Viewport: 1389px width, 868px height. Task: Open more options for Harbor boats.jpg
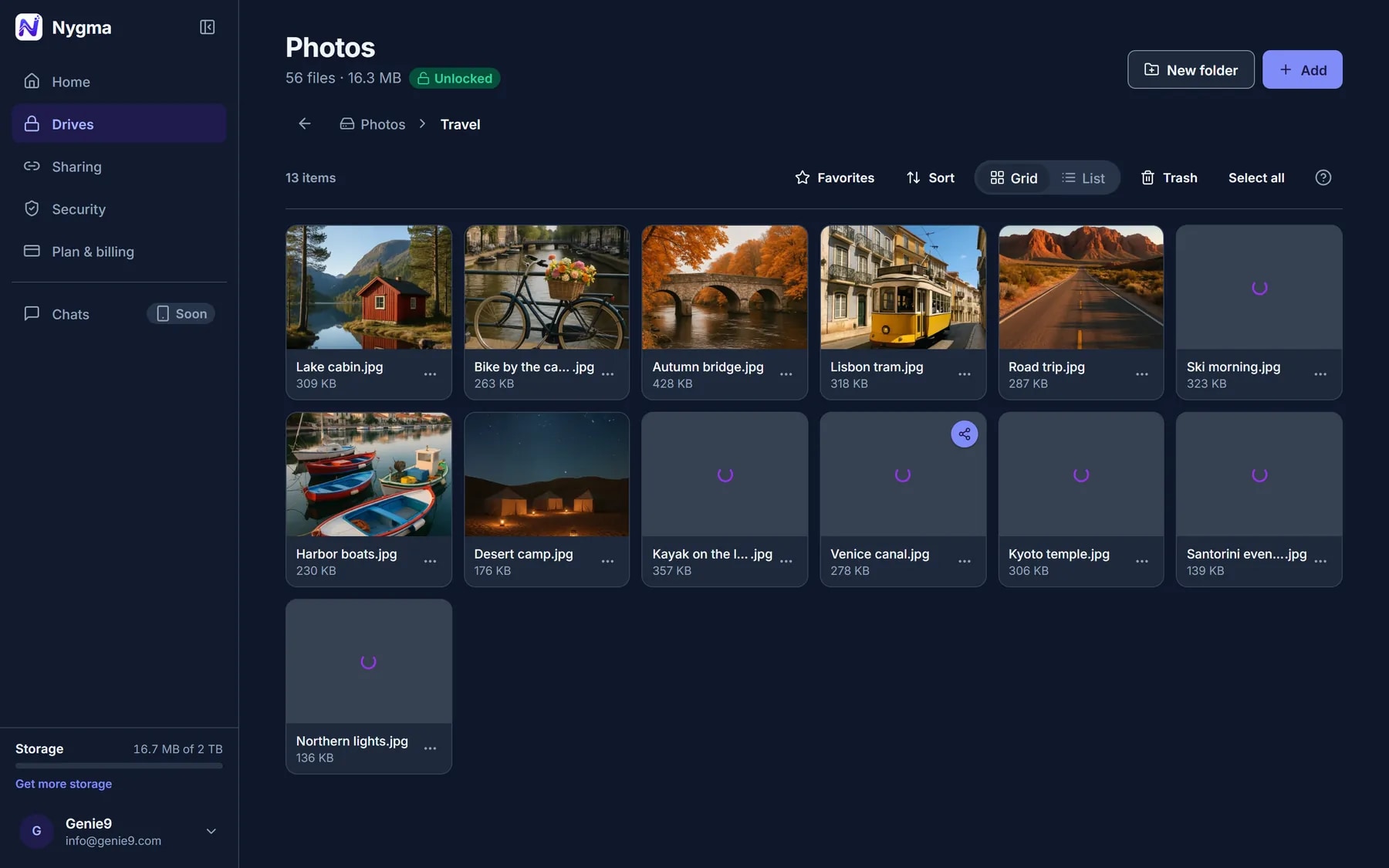click(430, 562)
